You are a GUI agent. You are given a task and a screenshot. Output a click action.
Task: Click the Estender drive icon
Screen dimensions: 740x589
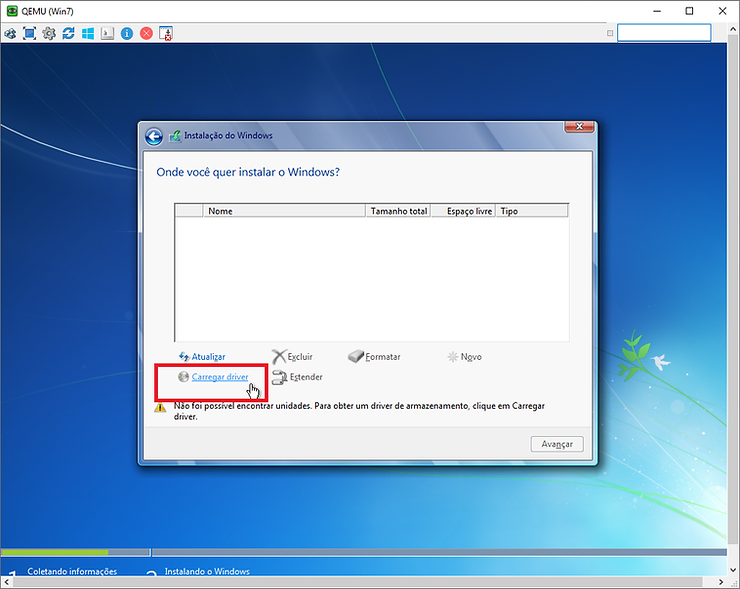[279, 377]
